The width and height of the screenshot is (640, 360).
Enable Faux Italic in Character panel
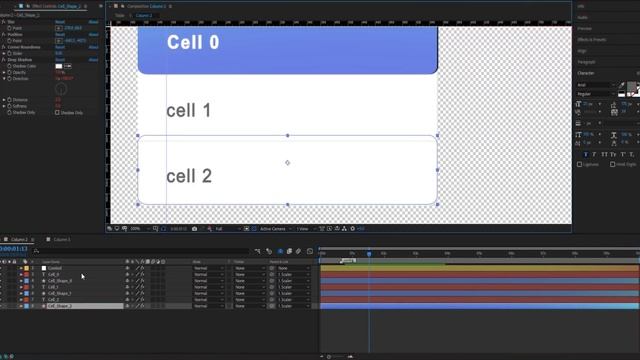(x=594, y=154)
